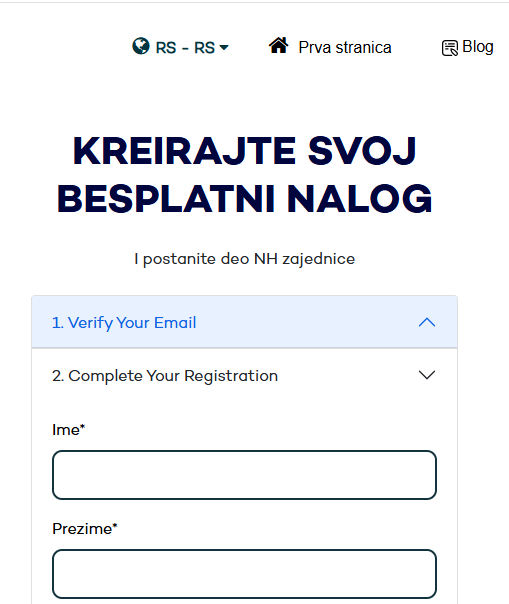Click the Prezime field label
The image size is (509, 604).
coord(84,529)
